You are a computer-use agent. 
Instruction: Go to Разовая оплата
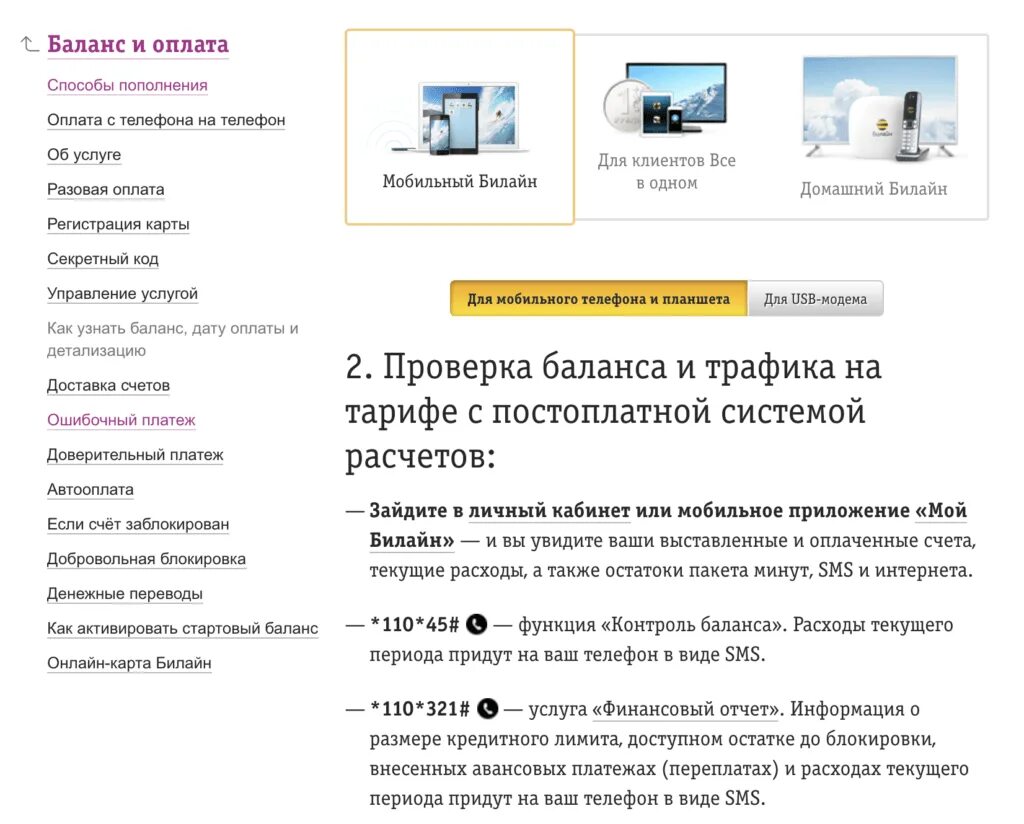point(106,189)
